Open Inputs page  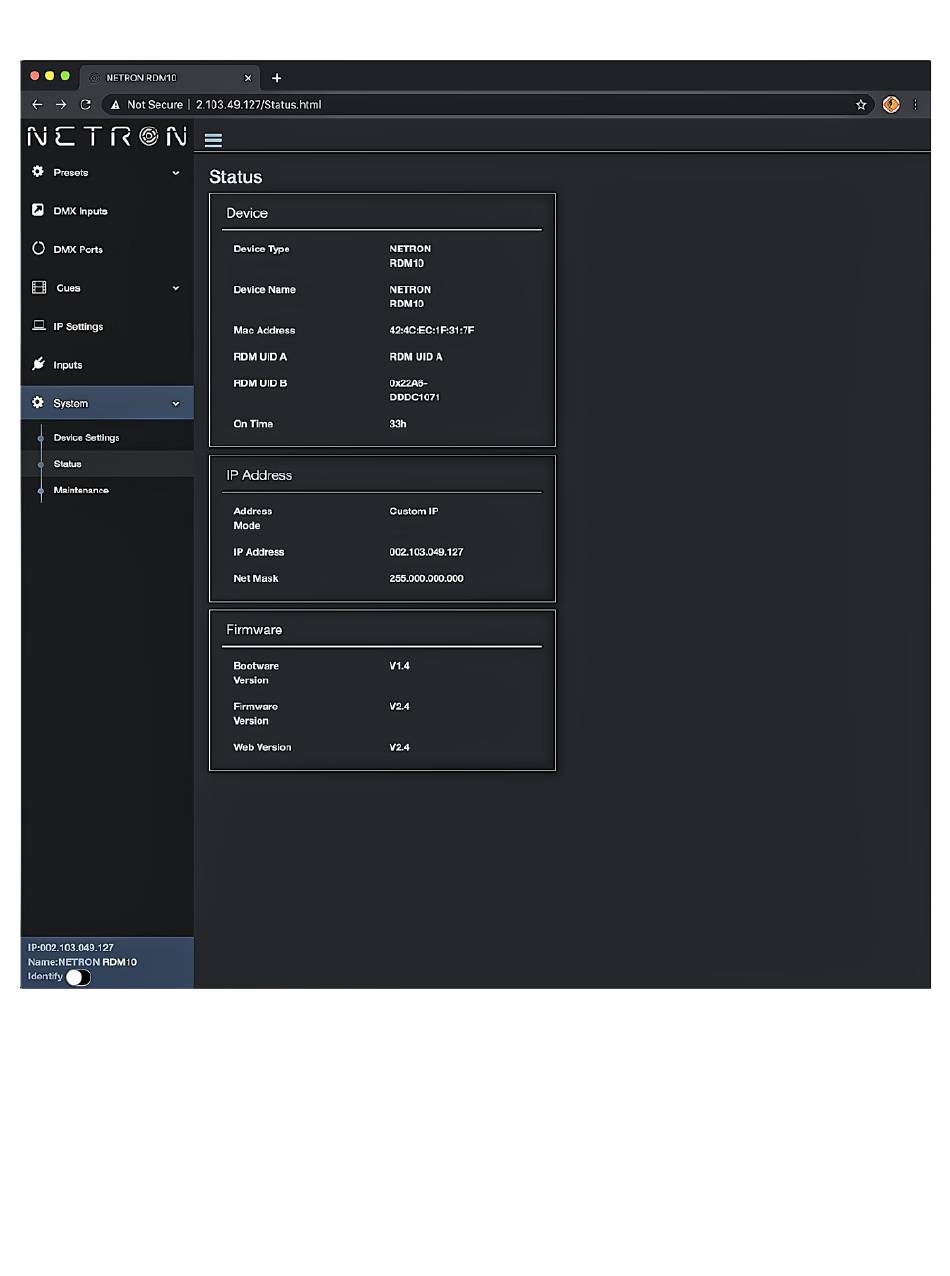107,365
